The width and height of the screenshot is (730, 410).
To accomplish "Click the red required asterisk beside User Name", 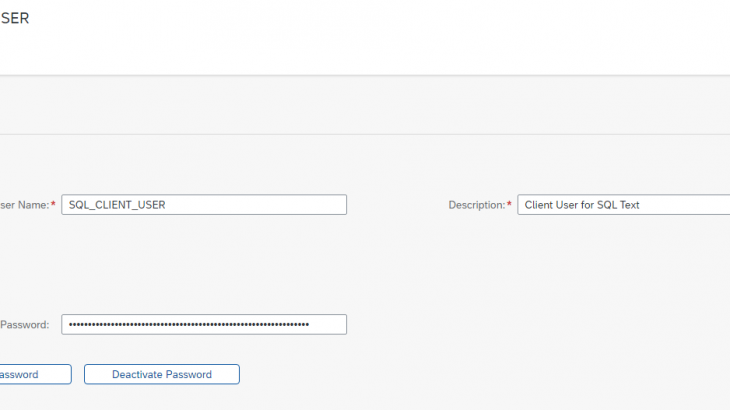I will (x=53, y=205).
